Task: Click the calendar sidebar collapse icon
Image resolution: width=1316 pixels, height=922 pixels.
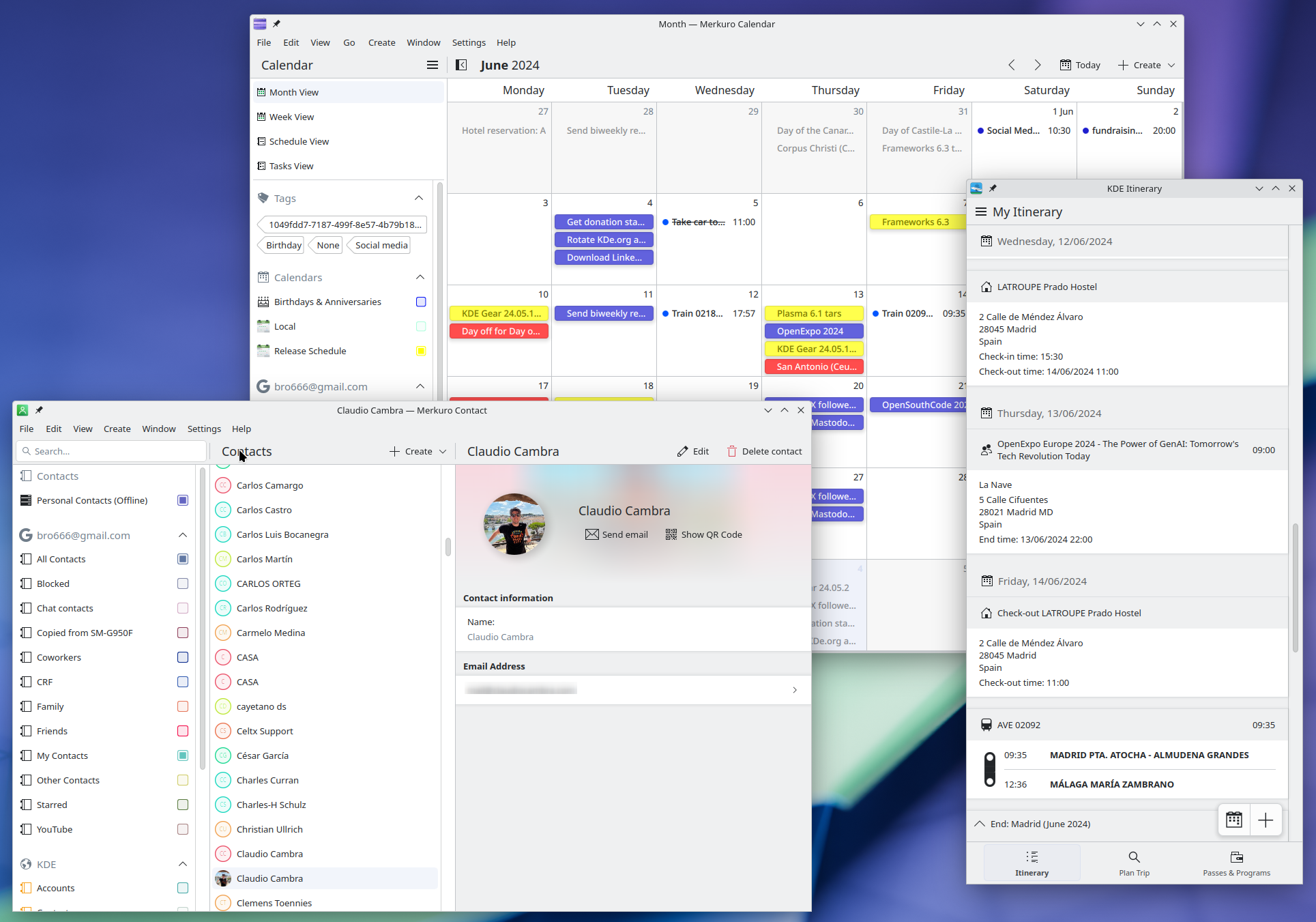Action: (x=461, y=65)
